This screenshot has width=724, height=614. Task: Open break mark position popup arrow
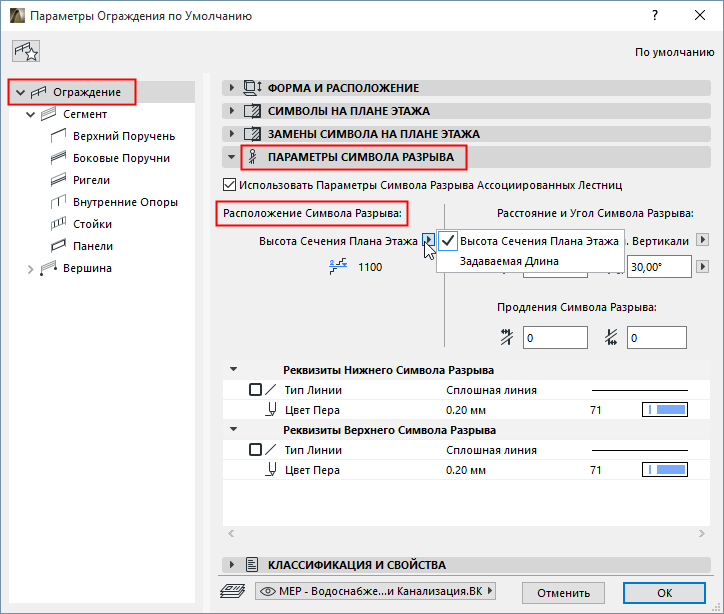[429, 240]
